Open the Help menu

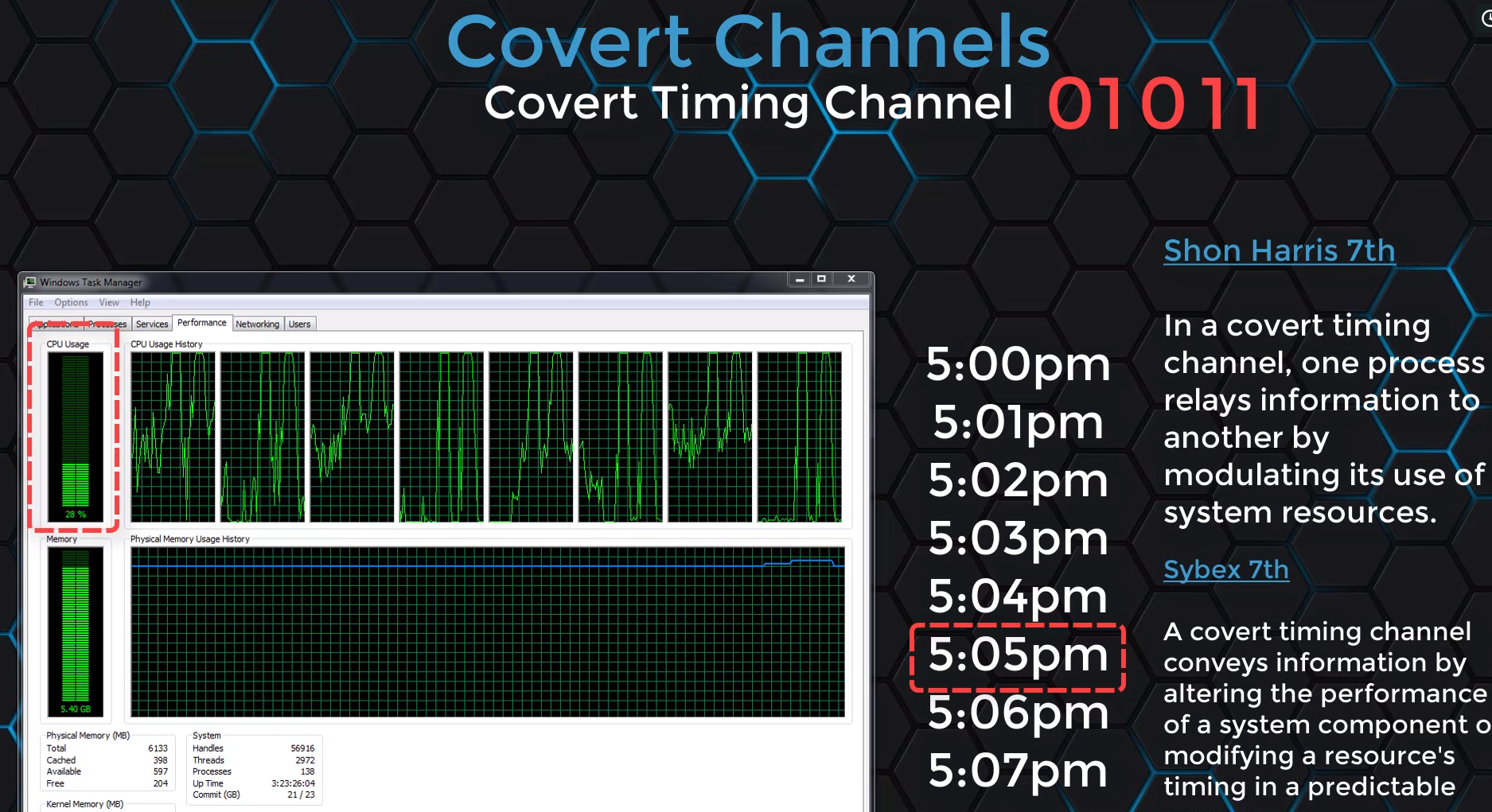coord(140,302)
